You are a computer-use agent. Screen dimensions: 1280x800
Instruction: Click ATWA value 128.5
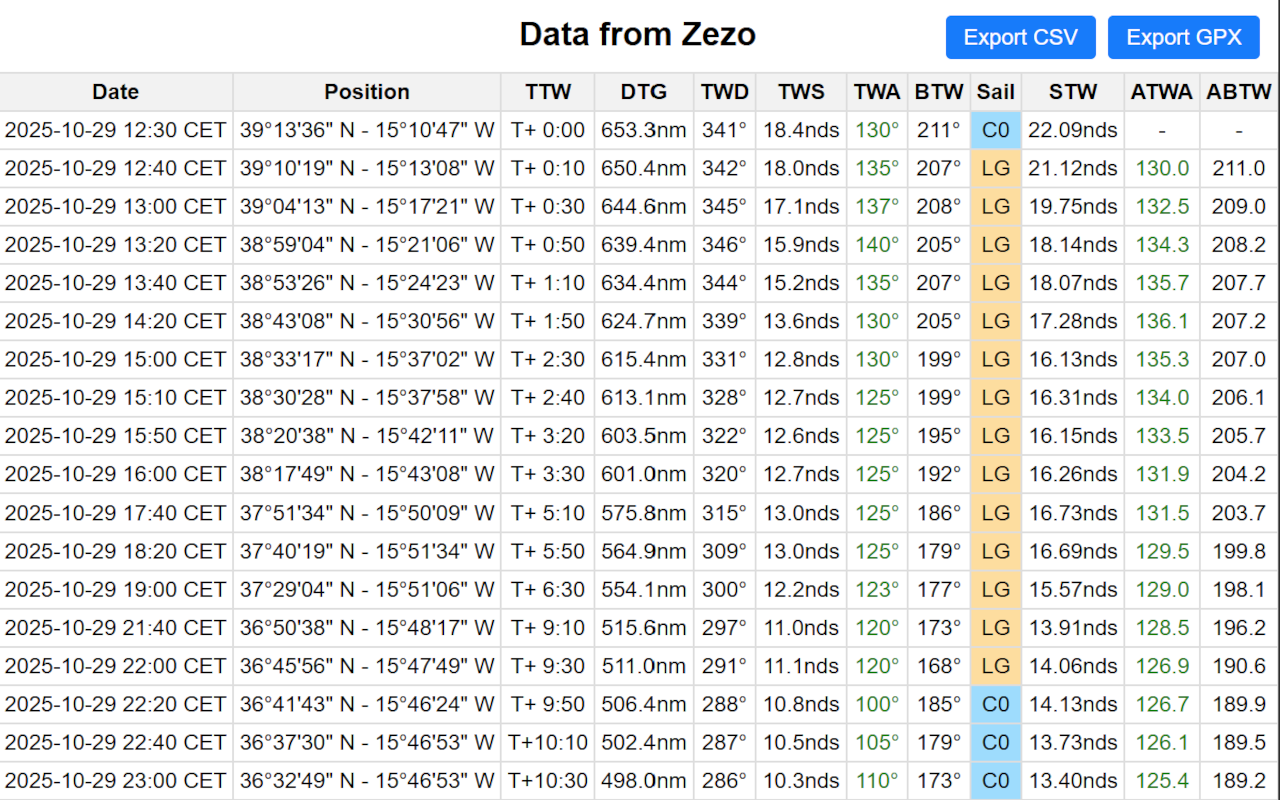[1162, 628]
